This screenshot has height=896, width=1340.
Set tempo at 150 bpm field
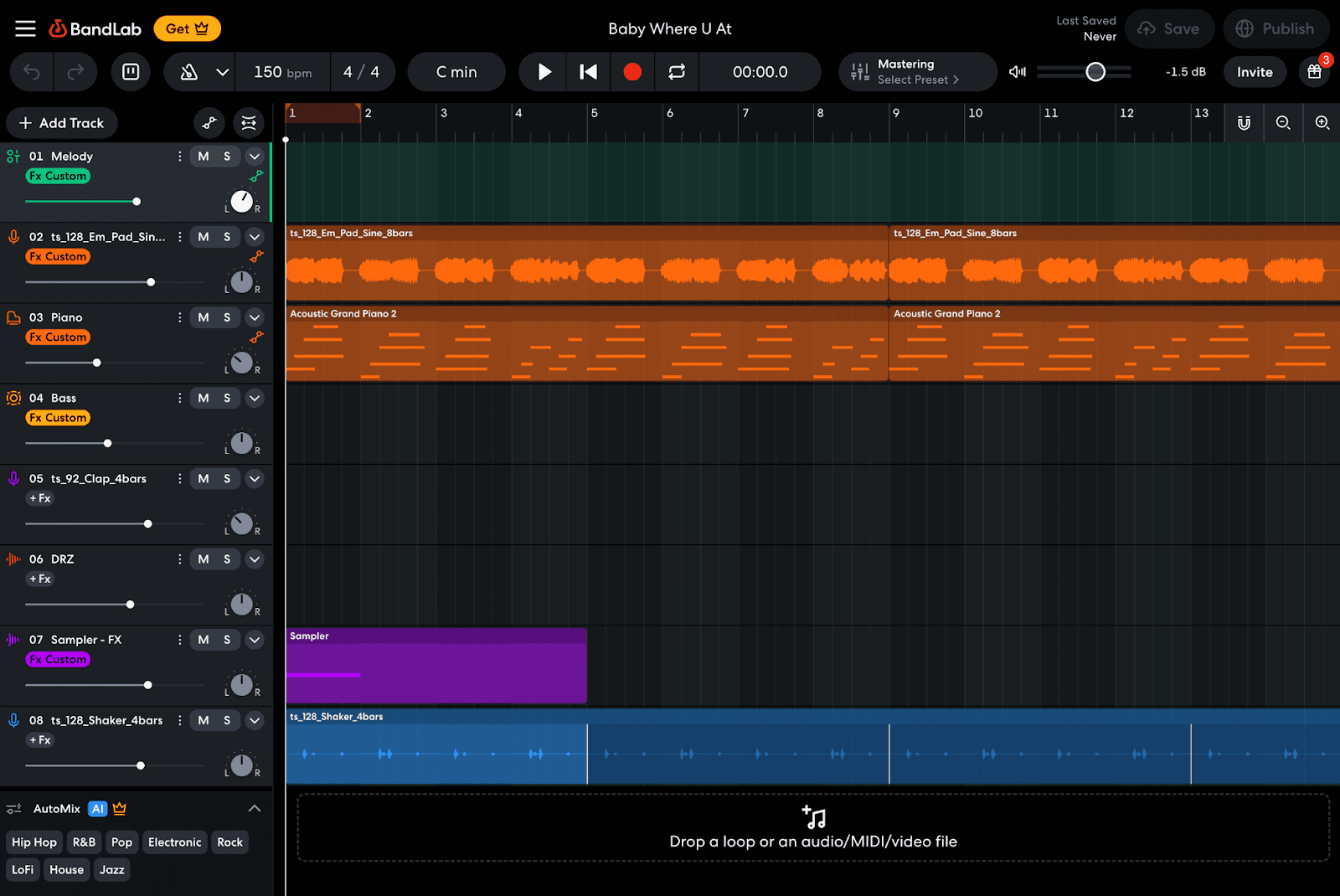pos(282,72)
